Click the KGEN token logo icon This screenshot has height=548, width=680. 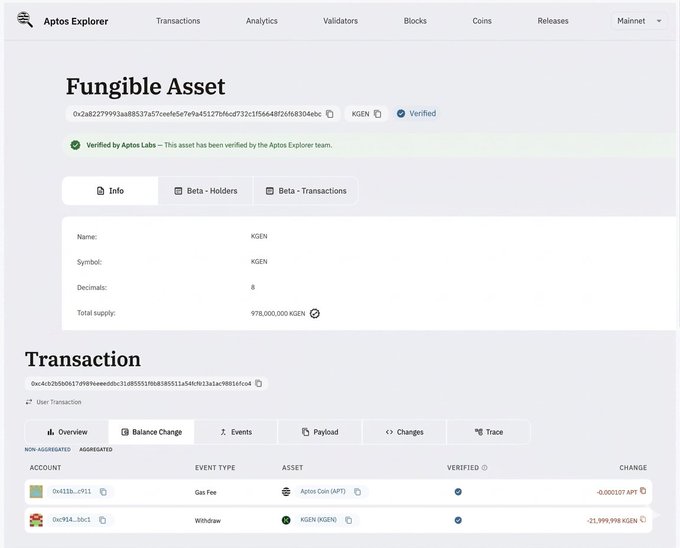pyautogui.click(x=286, y=520)
